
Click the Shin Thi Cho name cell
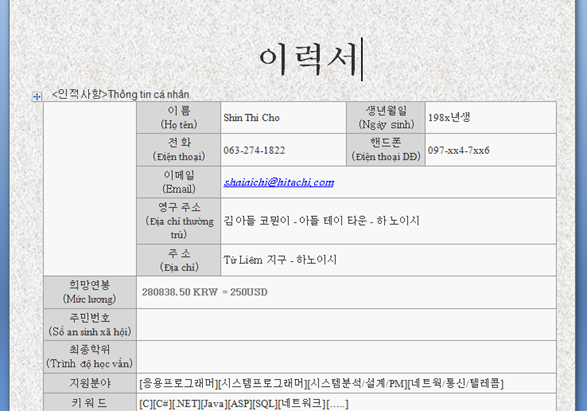pos(283,118)
